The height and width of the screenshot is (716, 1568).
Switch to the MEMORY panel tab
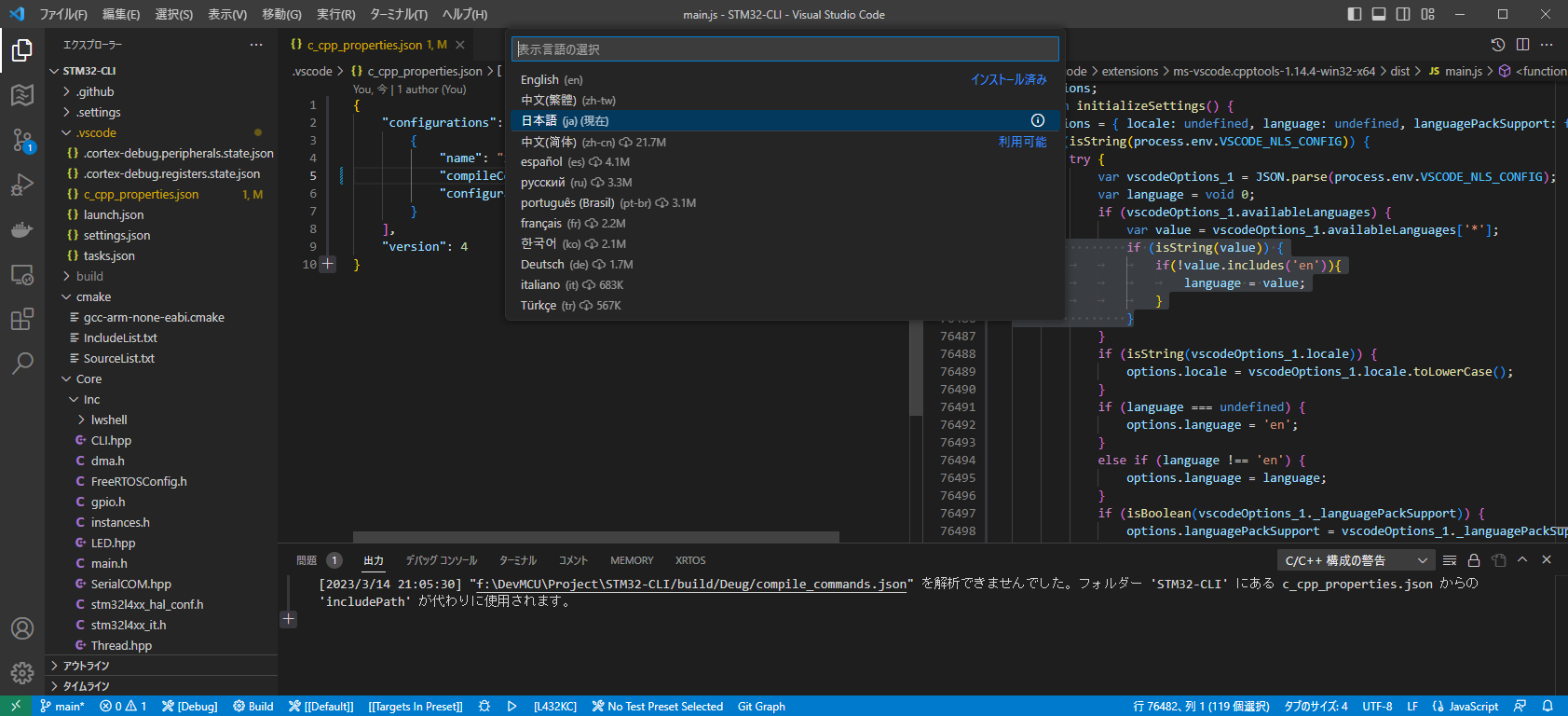[x=632, y=560]
